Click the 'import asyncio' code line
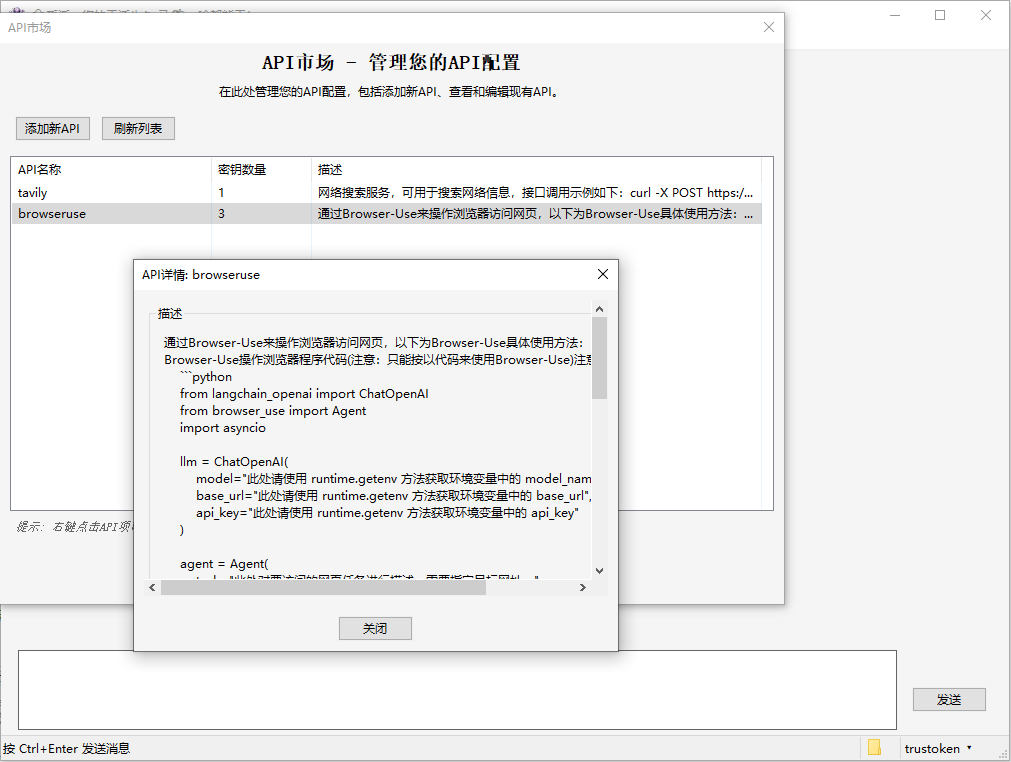This screenshot has width=1011, height=762. [222, 427]
